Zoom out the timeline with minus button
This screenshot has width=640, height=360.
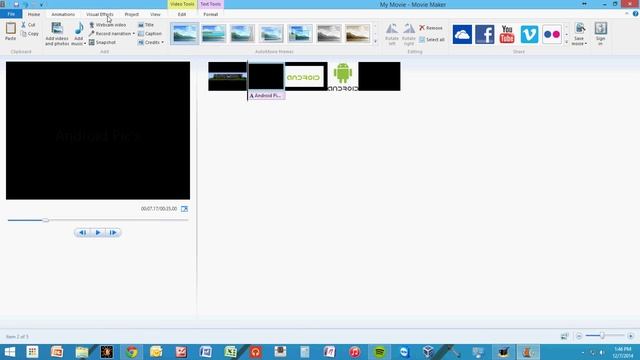[579, 336]
